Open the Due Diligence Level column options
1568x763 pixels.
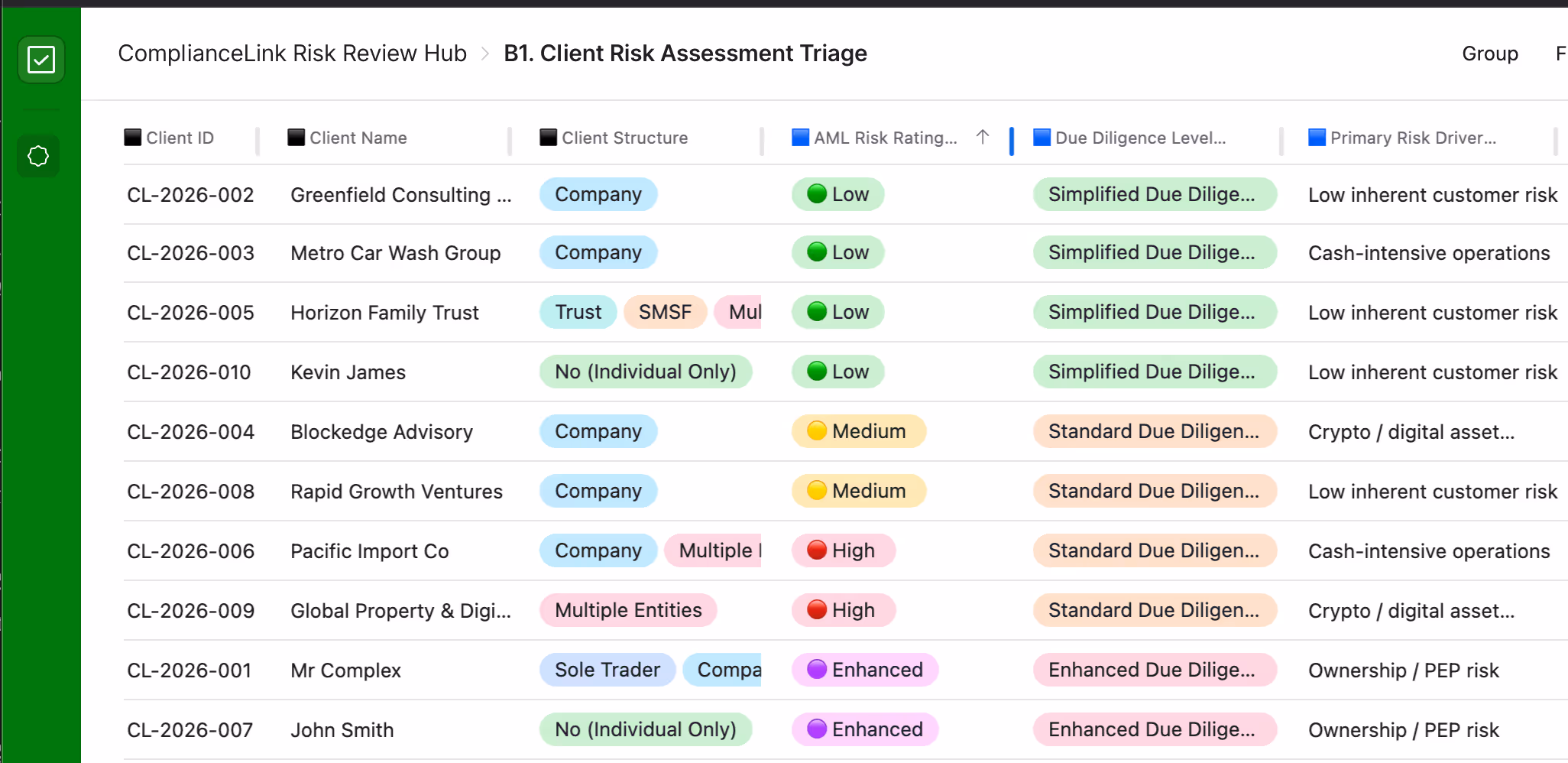1140,138
